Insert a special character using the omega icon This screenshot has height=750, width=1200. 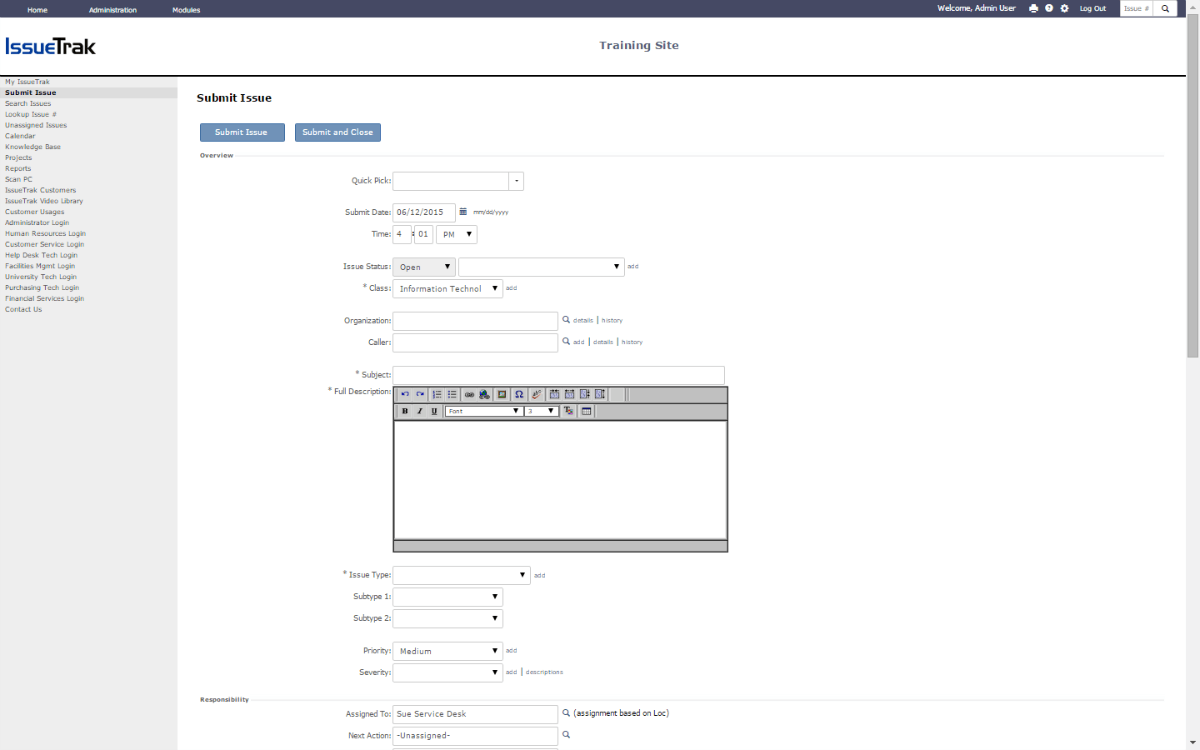pyautogui.click(x=519, y=394)
